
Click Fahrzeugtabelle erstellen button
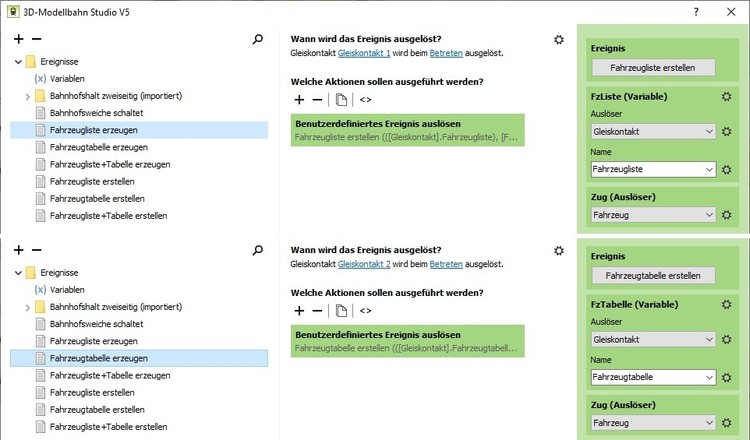pyautogui.click(x=654, y=275)
